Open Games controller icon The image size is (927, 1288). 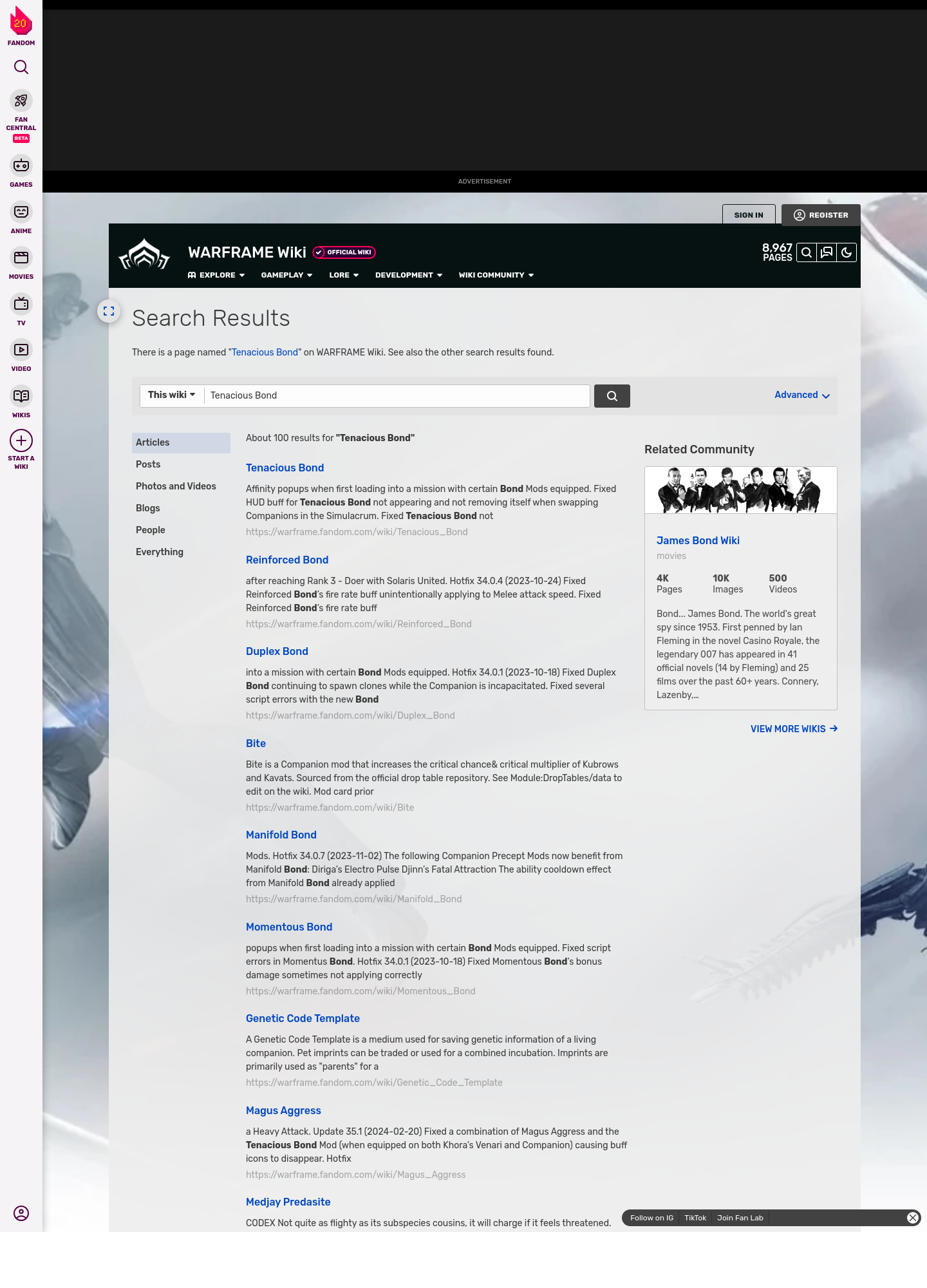point(21,166)
